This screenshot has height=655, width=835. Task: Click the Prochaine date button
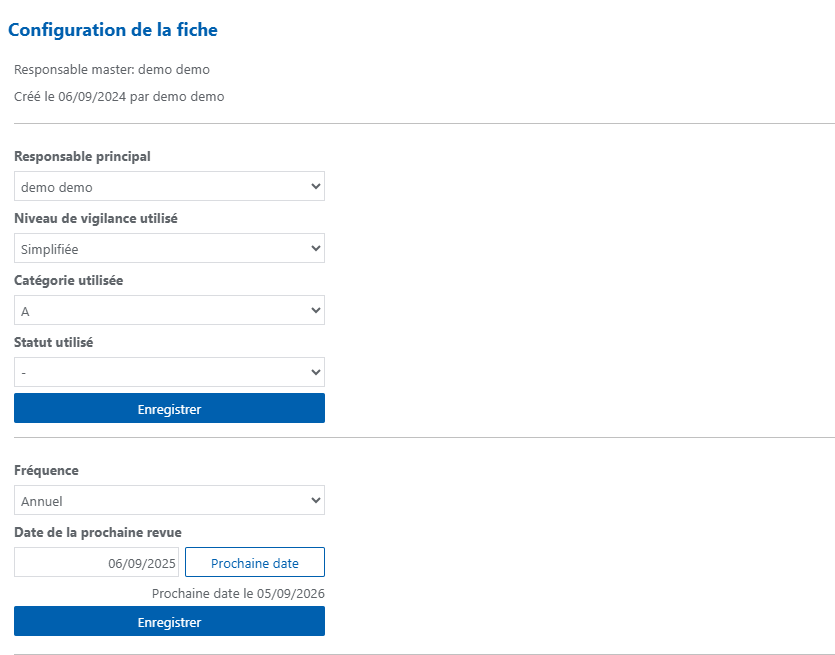[255, 562]
